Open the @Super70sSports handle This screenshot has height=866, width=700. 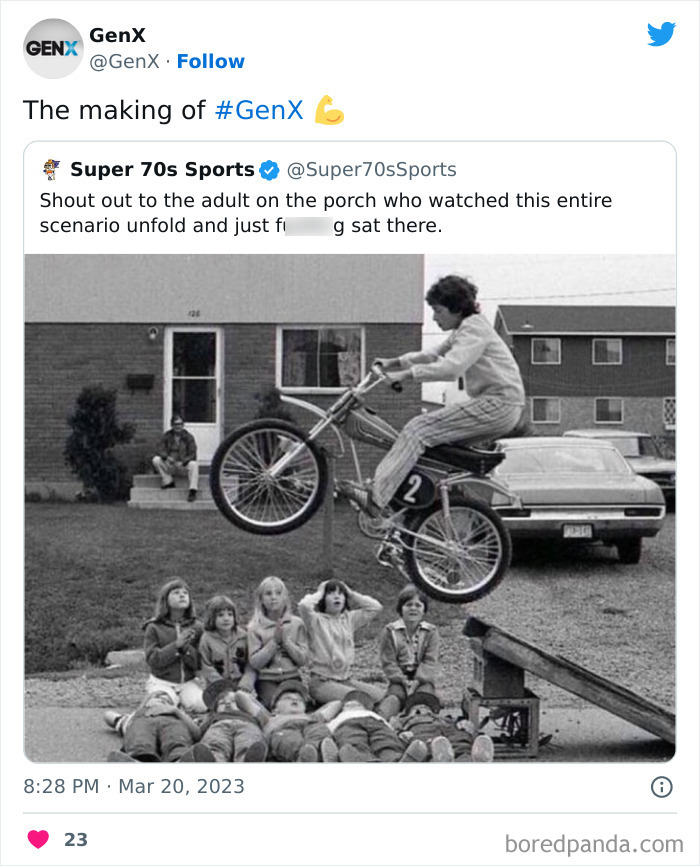click(x=372, y=169)
